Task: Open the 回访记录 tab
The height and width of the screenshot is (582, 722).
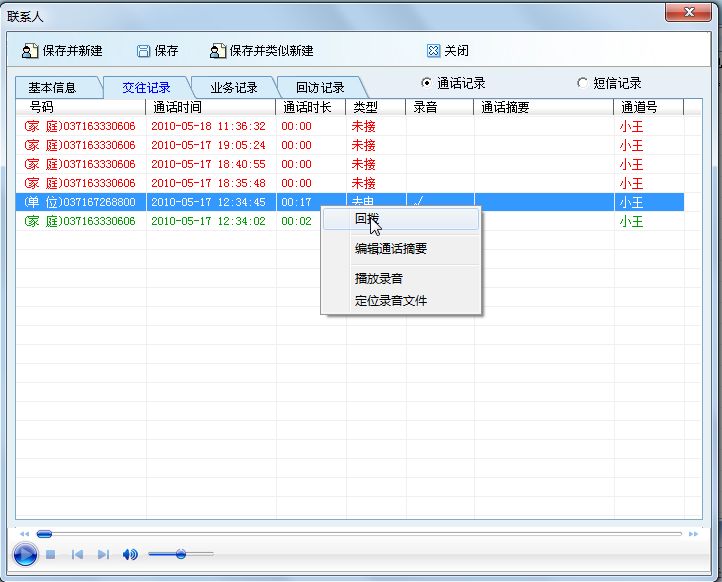Action: (319, 88)
